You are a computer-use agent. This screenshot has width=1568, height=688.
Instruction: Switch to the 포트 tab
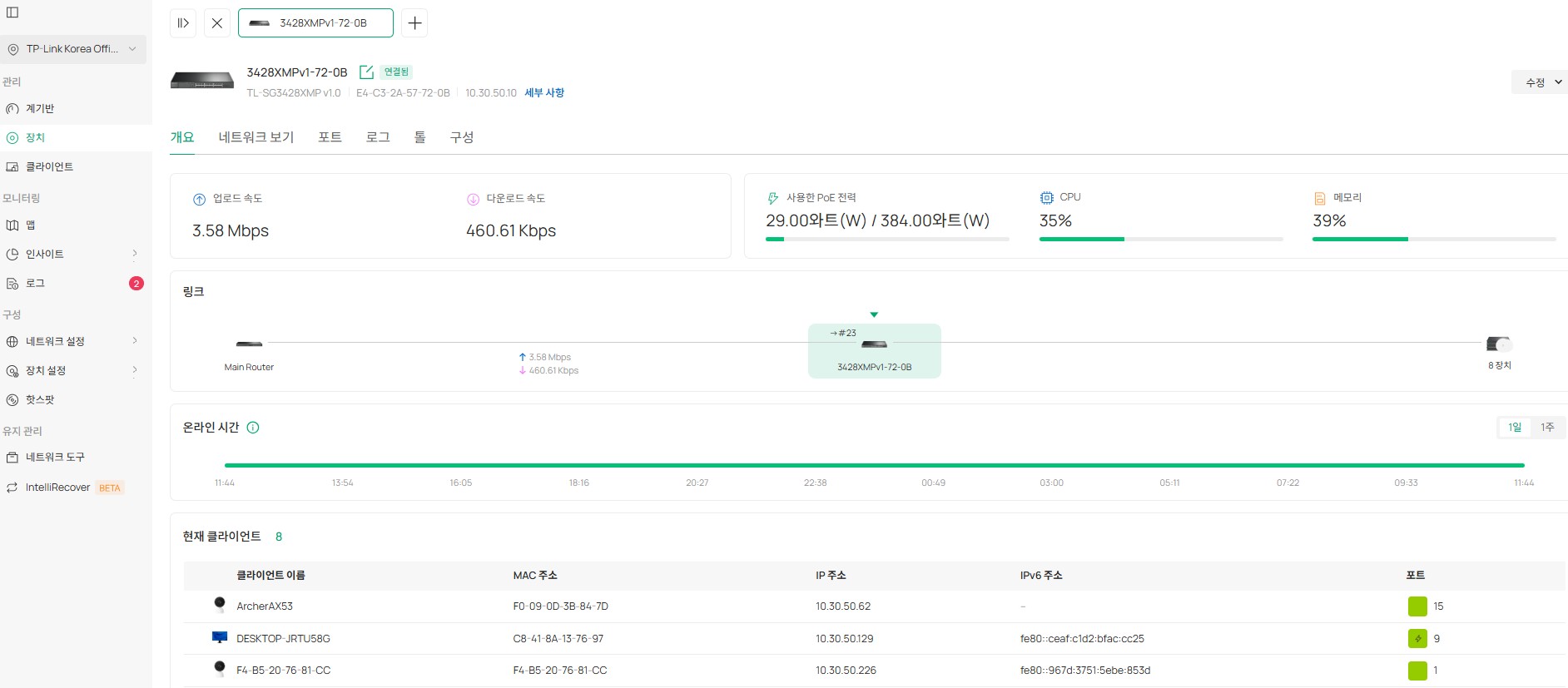330,137
